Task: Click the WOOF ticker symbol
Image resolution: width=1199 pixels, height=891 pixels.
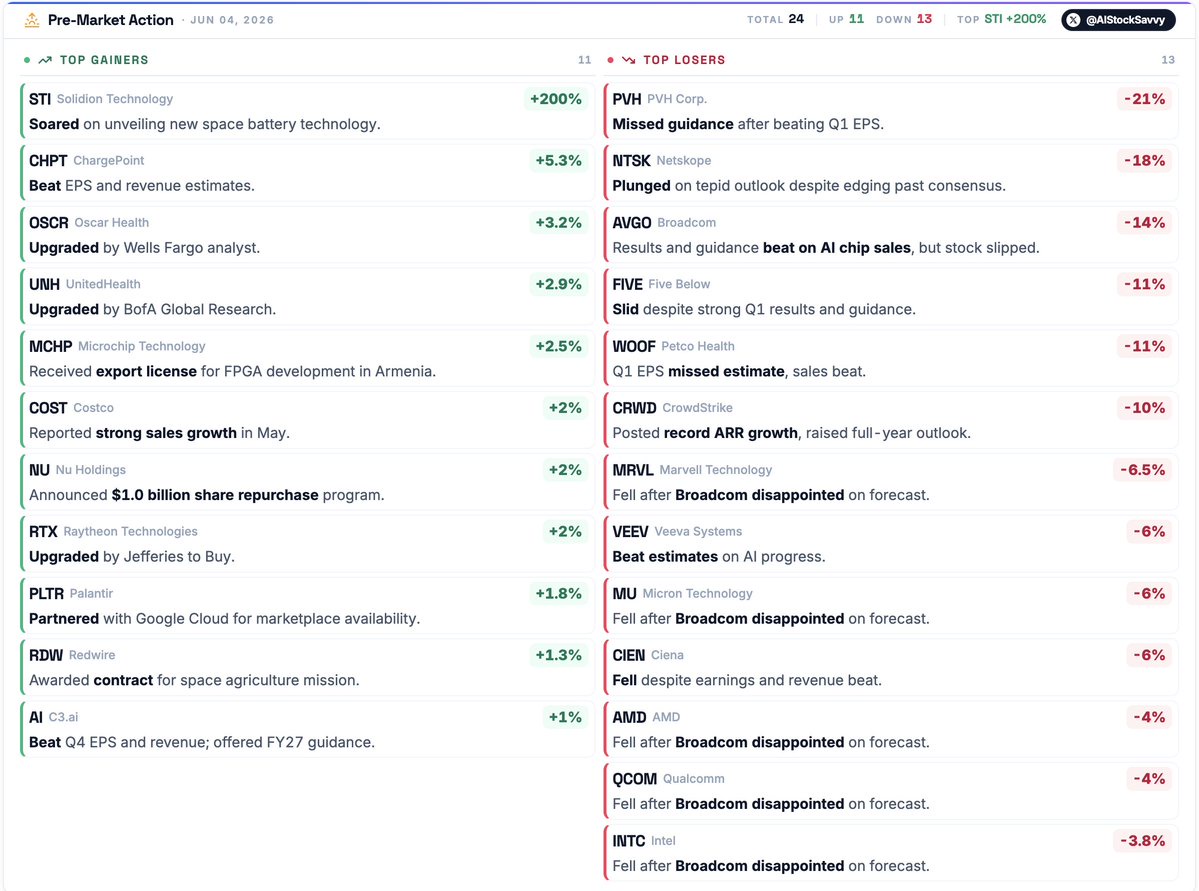Action: point(634,346)
